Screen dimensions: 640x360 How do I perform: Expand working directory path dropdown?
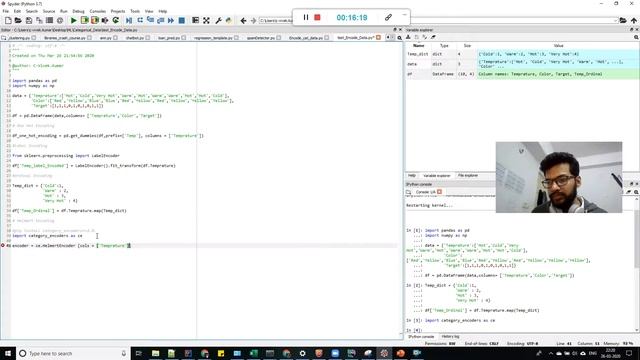(x=615, y=20)
